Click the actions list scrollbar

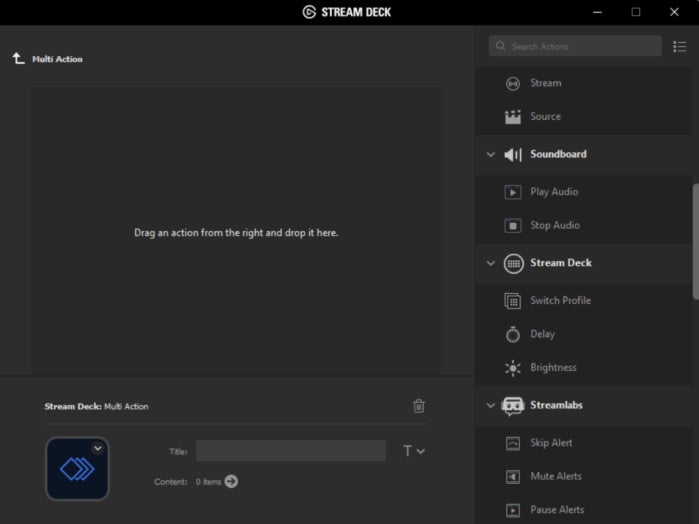(695, 242)
